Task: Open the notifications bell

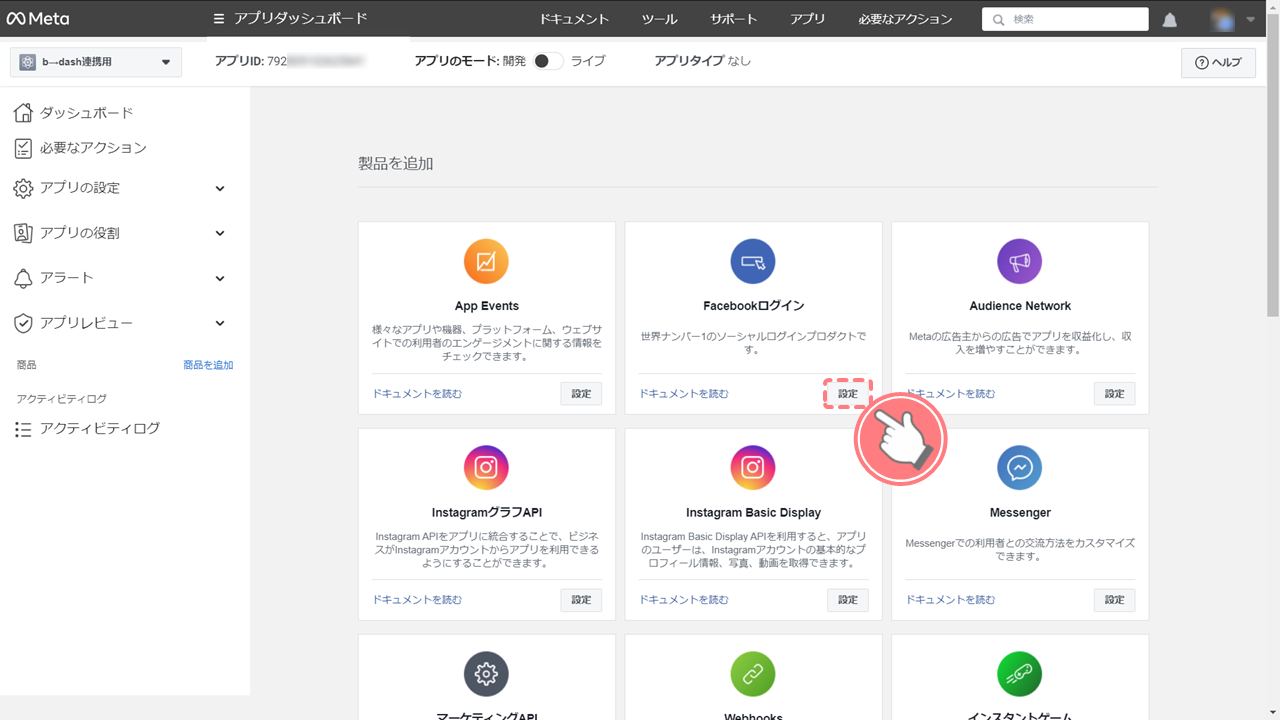Action: click(x=1170, y=20)
